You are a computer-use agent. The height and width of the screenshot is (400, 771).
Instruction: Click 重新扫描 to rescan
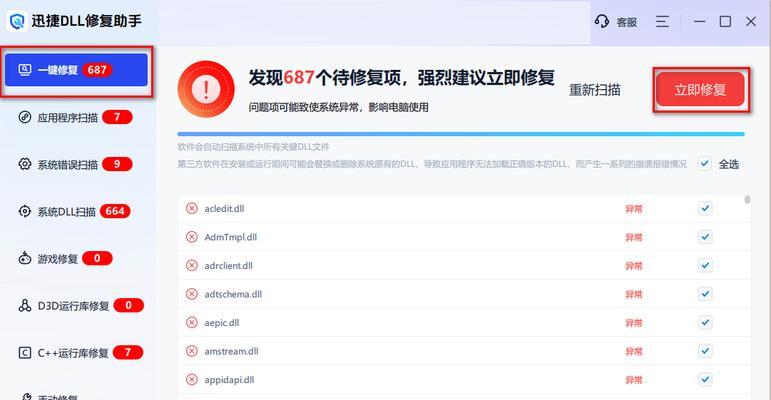point(594,90)
